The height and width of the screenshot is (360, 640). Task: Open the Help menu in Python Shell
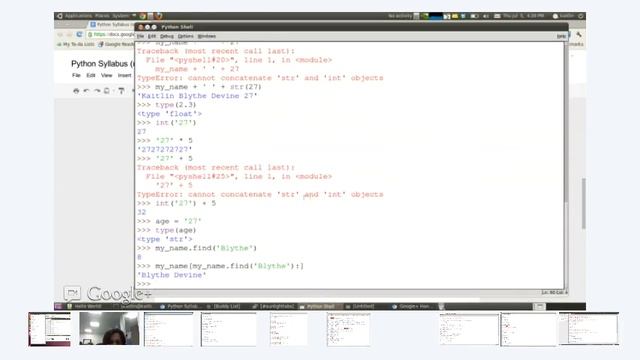point(561,36)
